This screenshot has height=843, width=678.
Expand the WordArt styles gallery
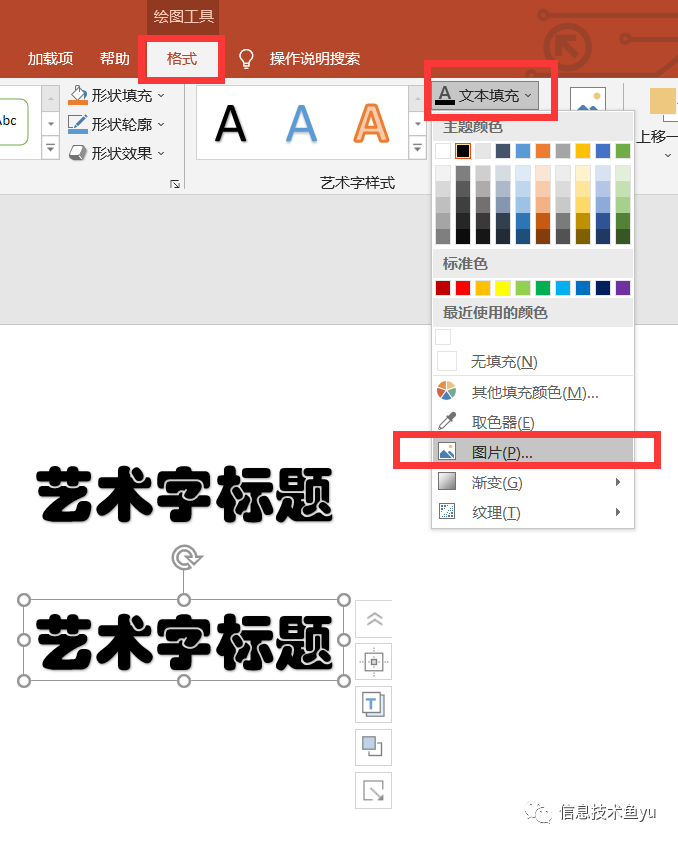click(x=417, y=148)
